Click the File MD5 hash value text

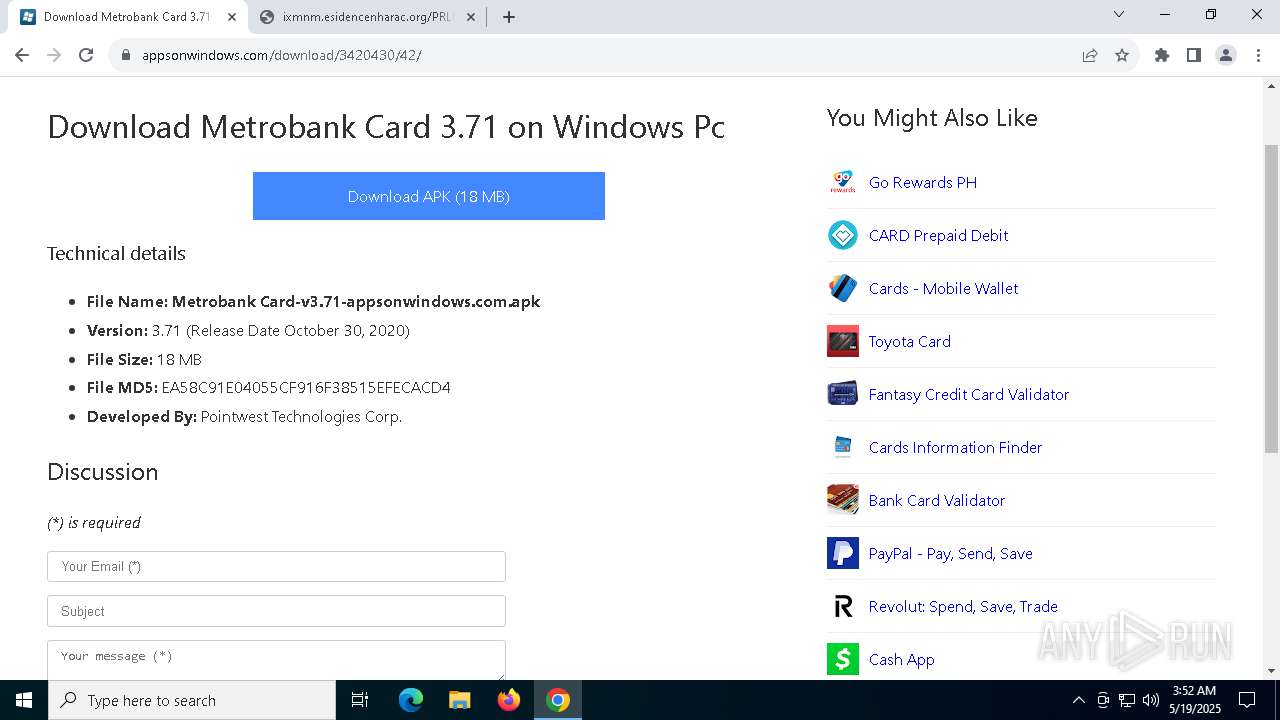[306, 387]
